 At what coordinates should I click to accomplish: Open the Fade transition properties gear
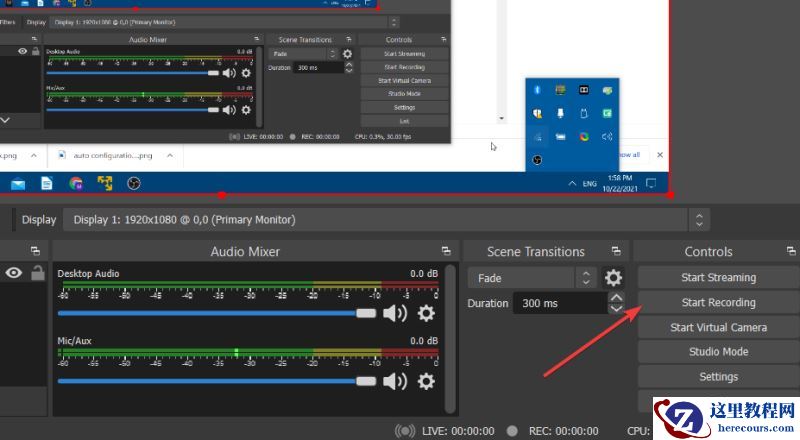(613, 278)
